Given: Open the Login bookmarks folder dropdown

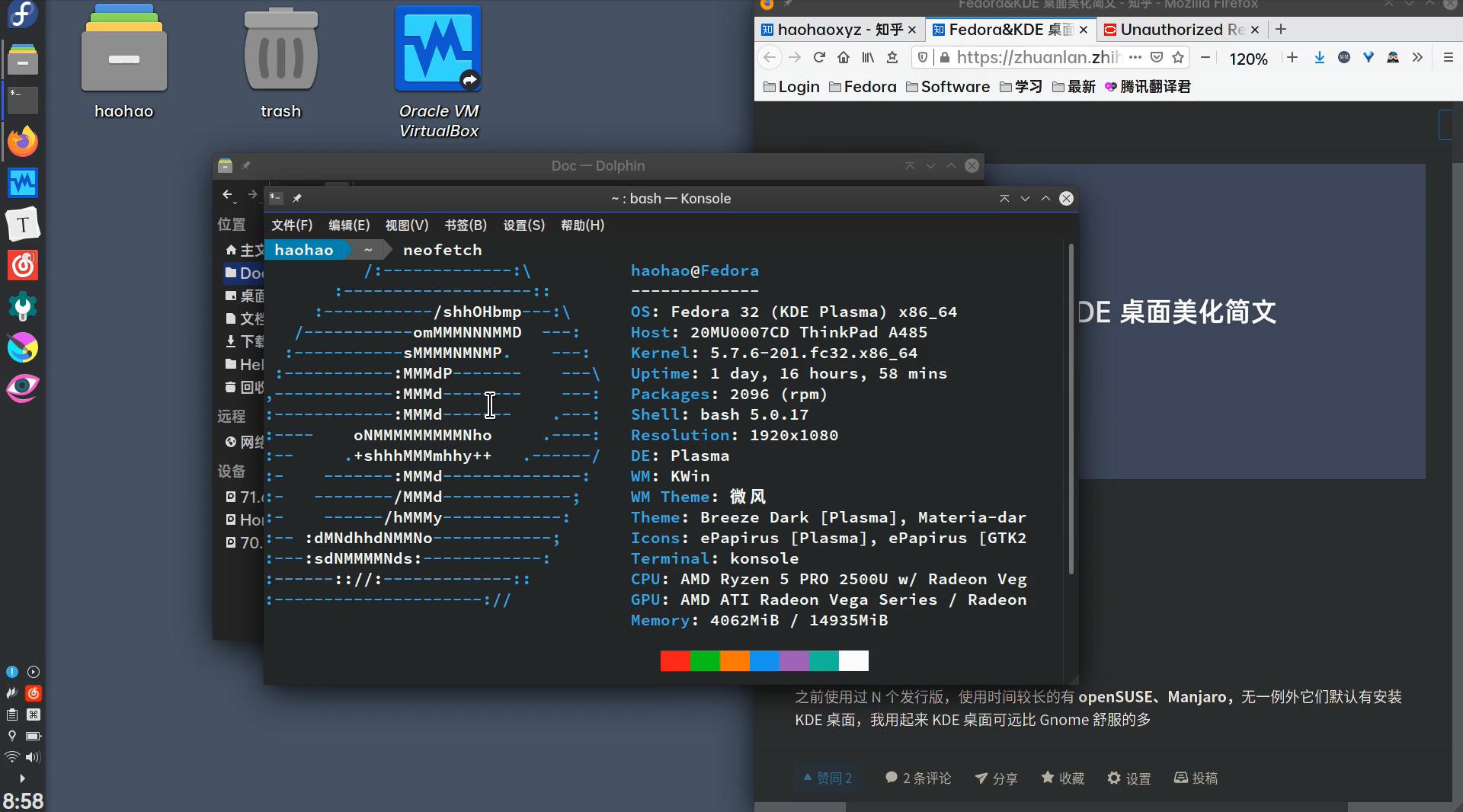Looking at the screenshot, I should 789,87.
